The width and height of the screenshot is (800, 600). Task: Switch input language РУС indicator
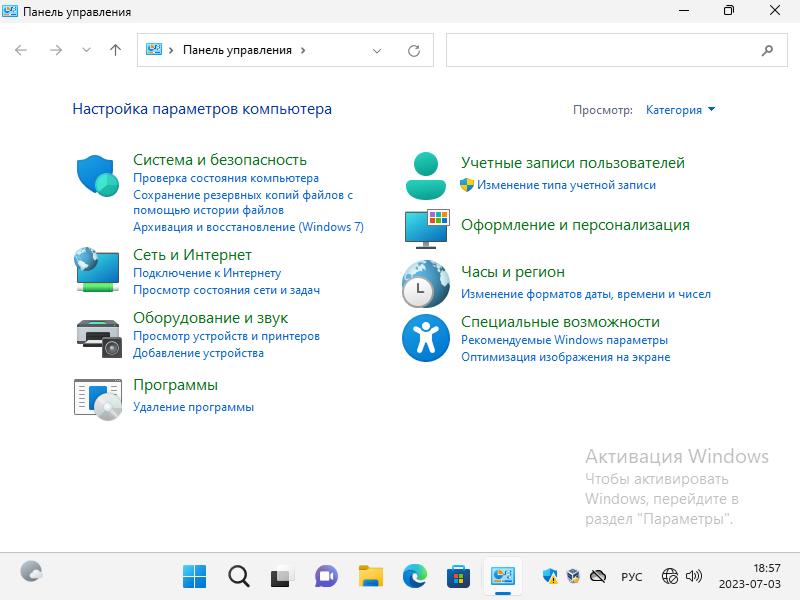(632, 577)
